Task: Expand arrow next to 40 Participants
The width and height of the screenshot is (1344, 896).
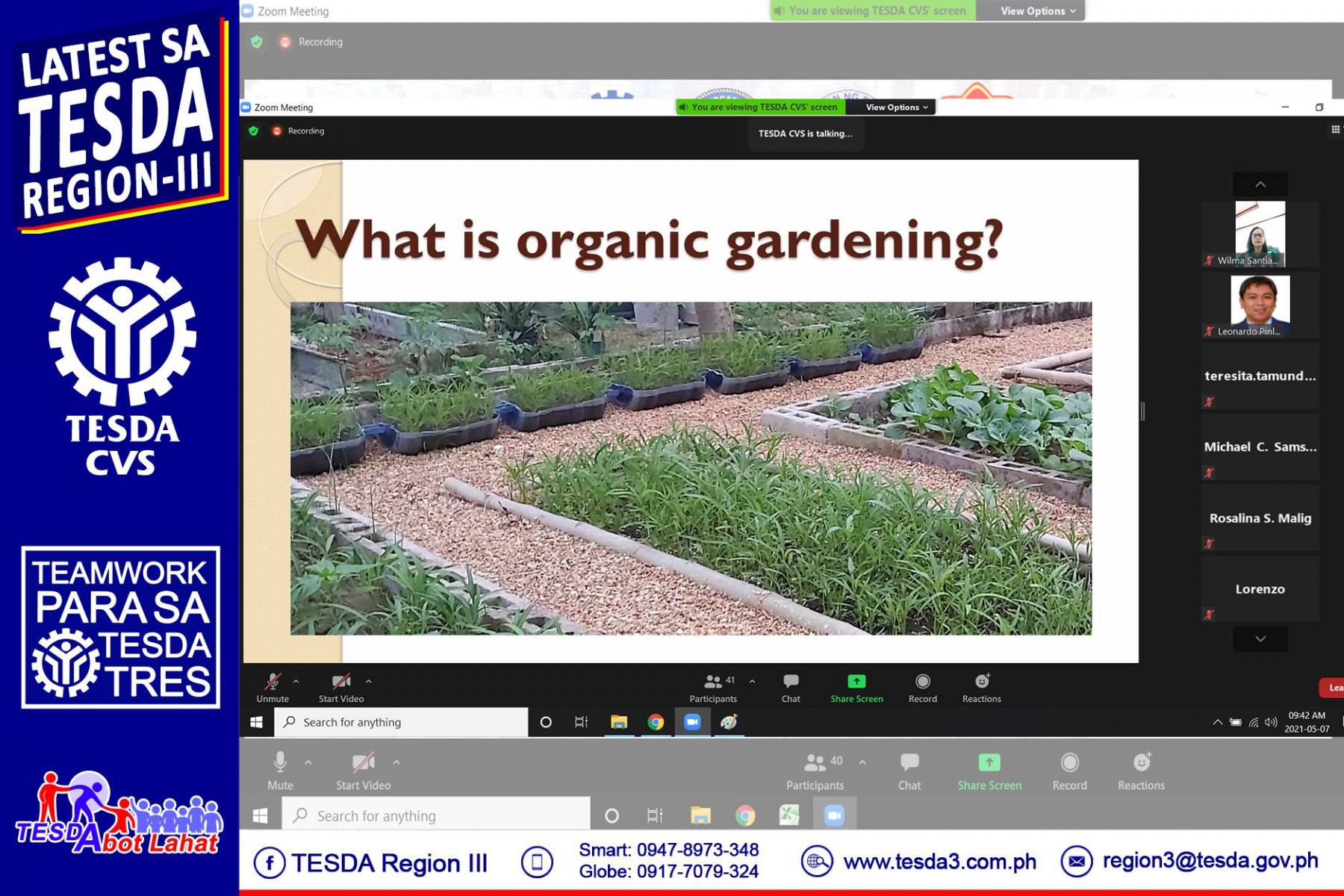Action: [x=862, y=762]
